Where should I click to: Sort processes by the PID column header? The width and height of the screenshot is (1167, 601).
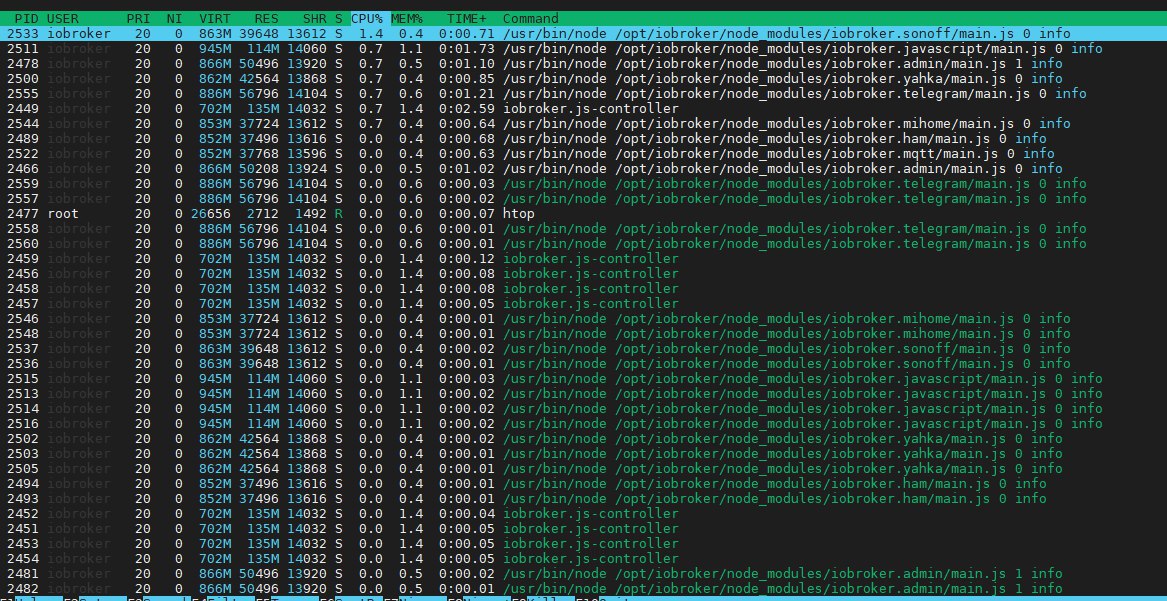[27, 19]
